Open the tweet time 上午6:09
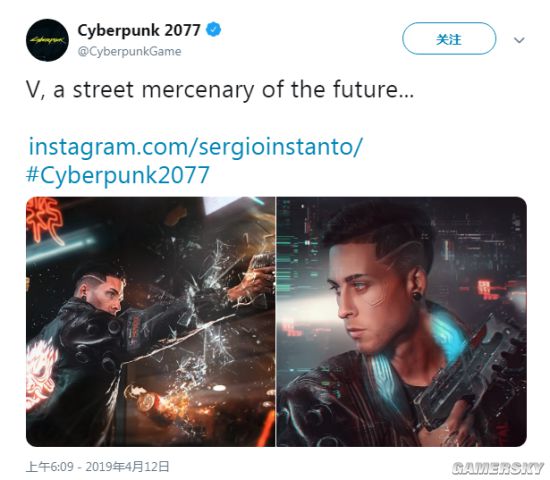 [50, 467]
